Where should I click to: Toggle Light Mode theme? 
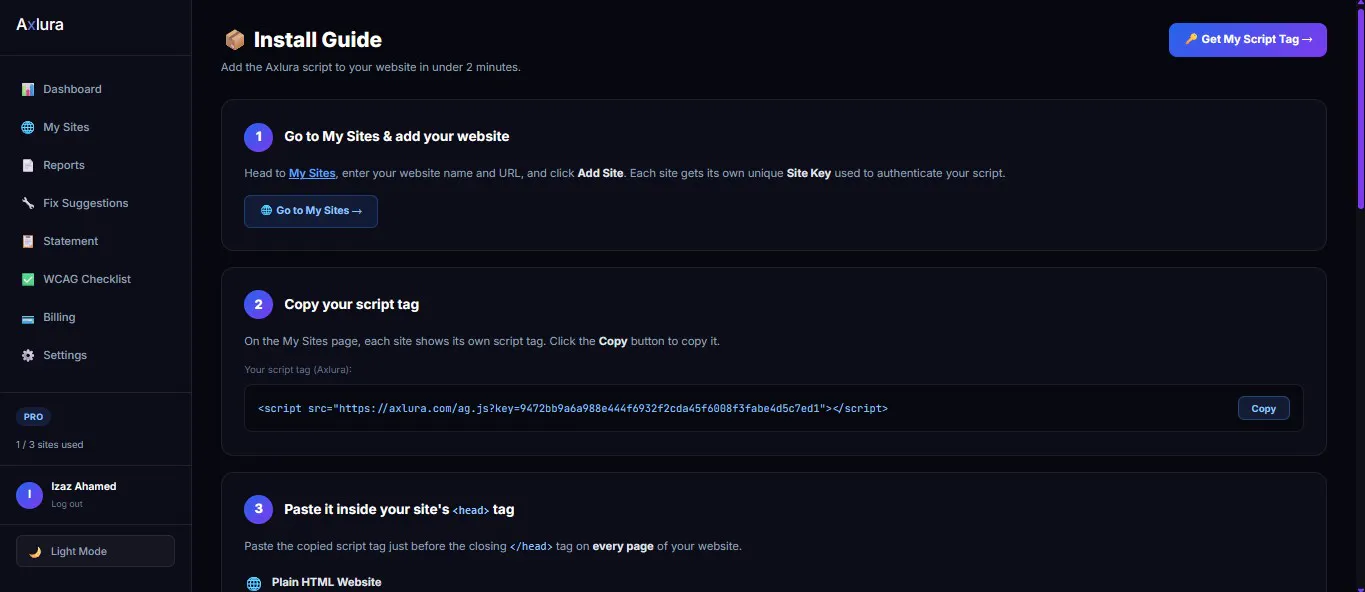(x=95, y=551)
